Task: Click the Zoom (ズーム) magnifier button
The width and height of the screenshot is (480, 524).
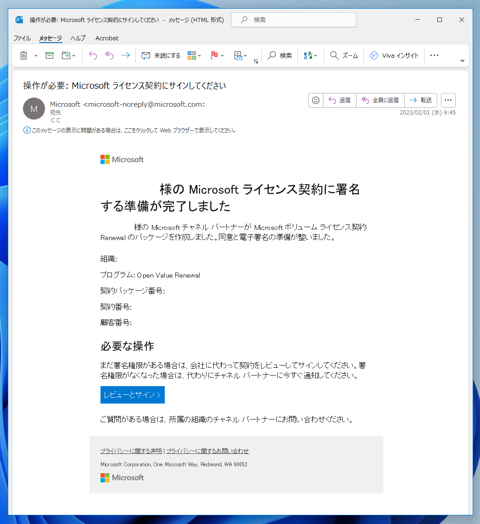Action: tap(344, 55)
